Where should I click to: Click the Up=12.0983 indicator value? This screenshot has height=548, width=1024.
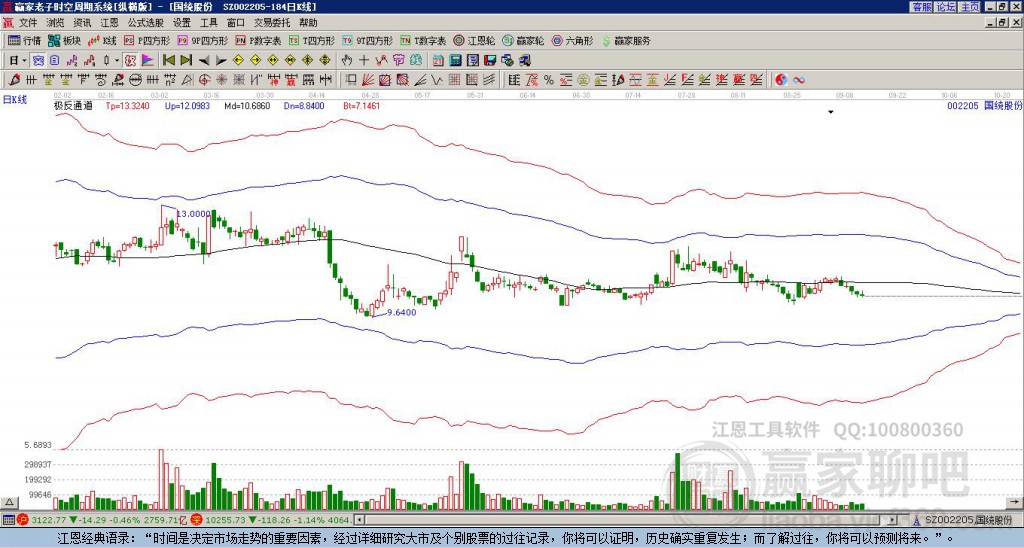click(x=187, y=105)
